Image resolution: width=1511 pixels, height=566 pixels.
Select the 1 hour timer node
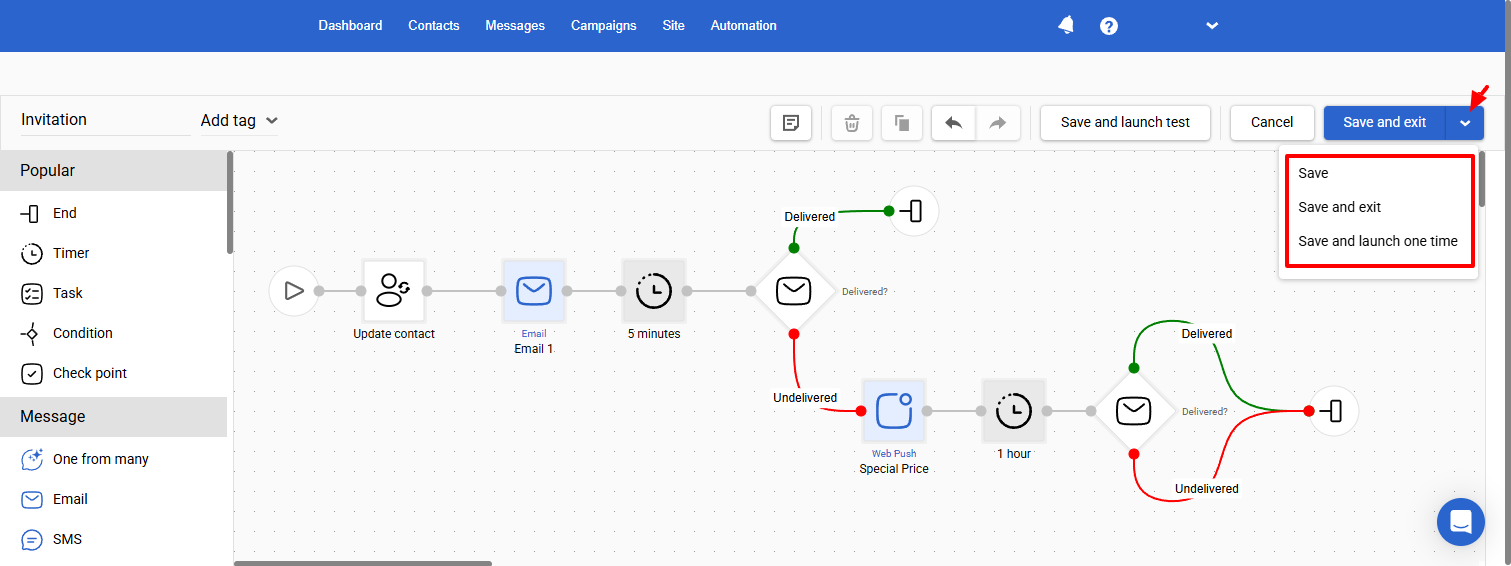pos(1014,411)
